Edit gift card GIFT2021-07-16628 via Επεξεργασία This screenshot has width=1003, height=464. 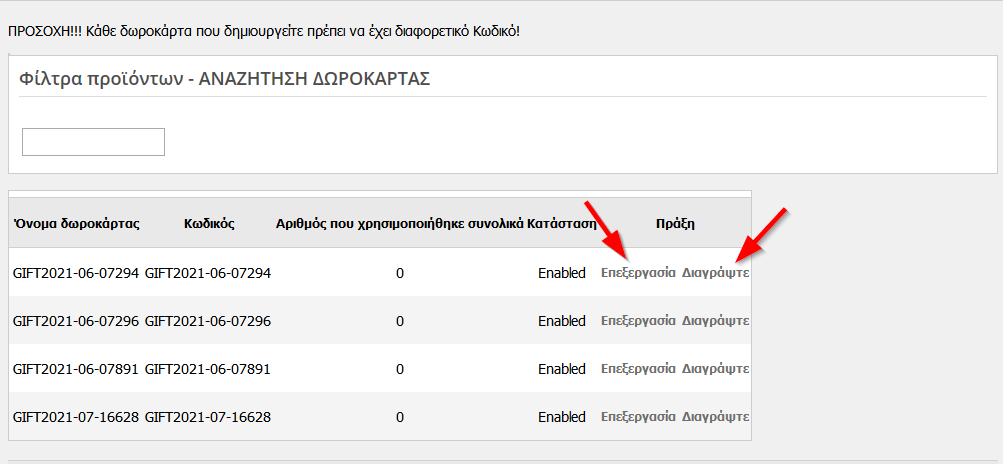638,417
